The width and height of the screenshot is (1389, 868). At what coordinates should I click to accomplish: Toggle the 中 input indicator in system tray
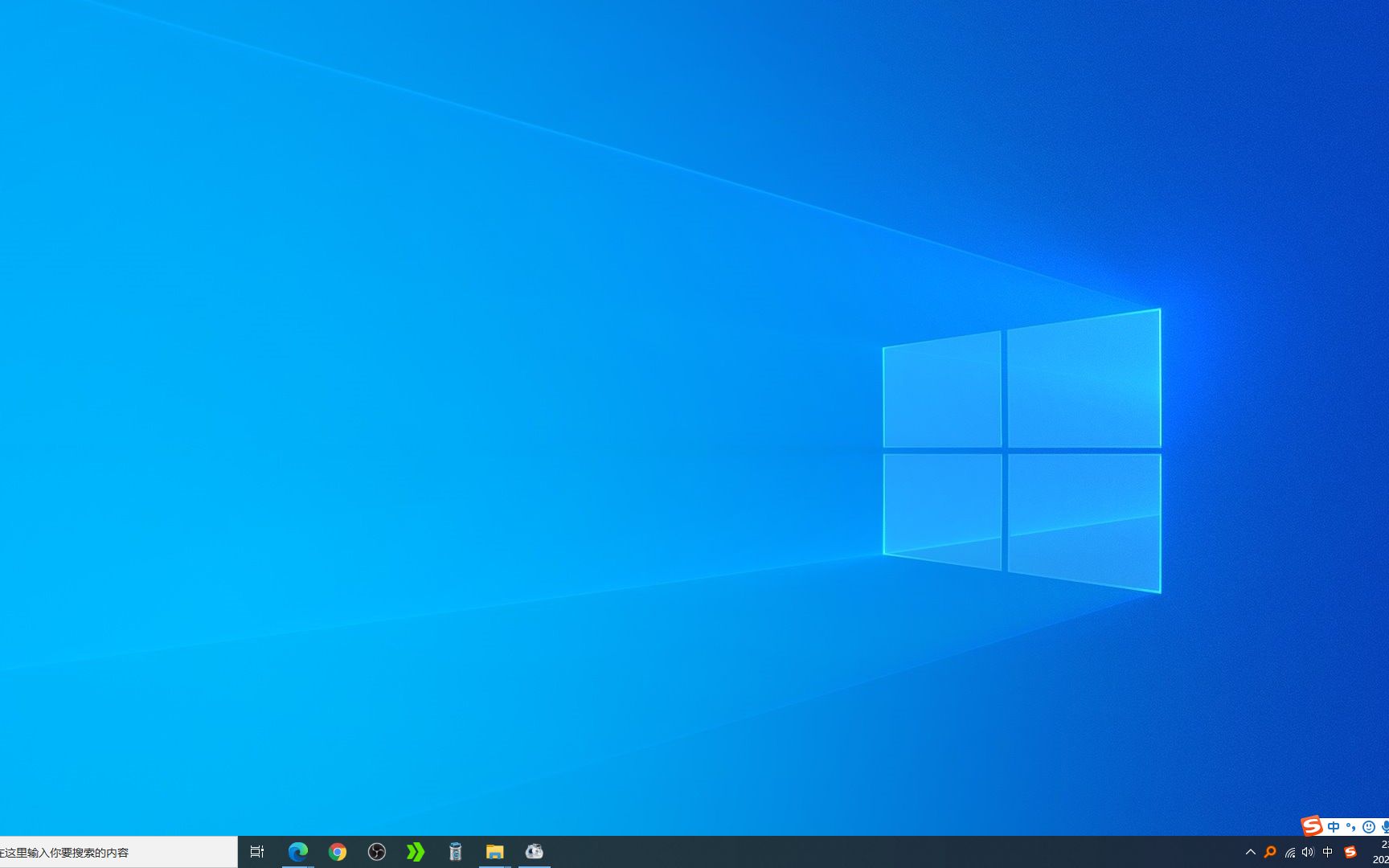[1328, 852]
